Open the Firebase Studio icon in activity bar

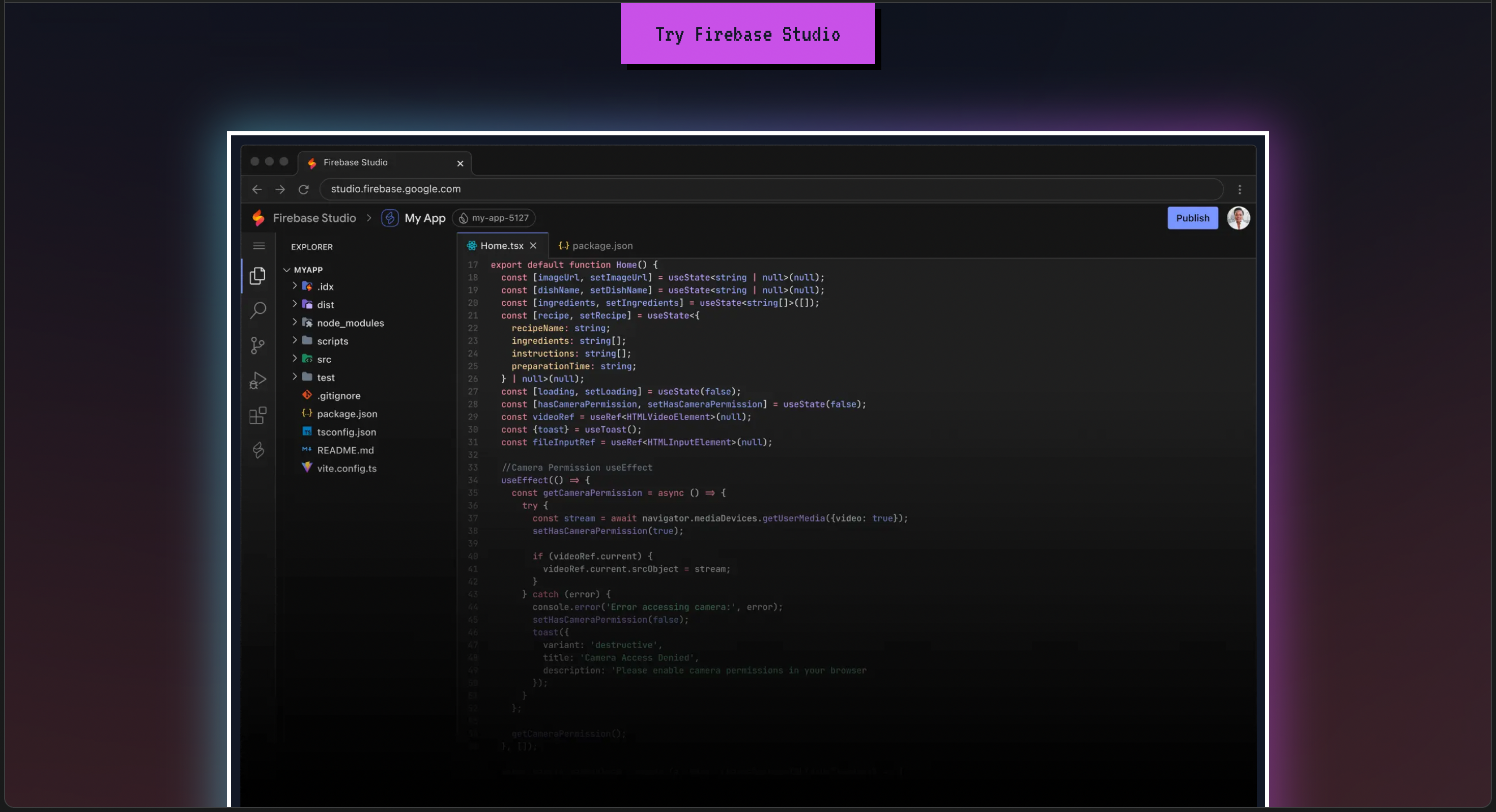pos(258,450)
